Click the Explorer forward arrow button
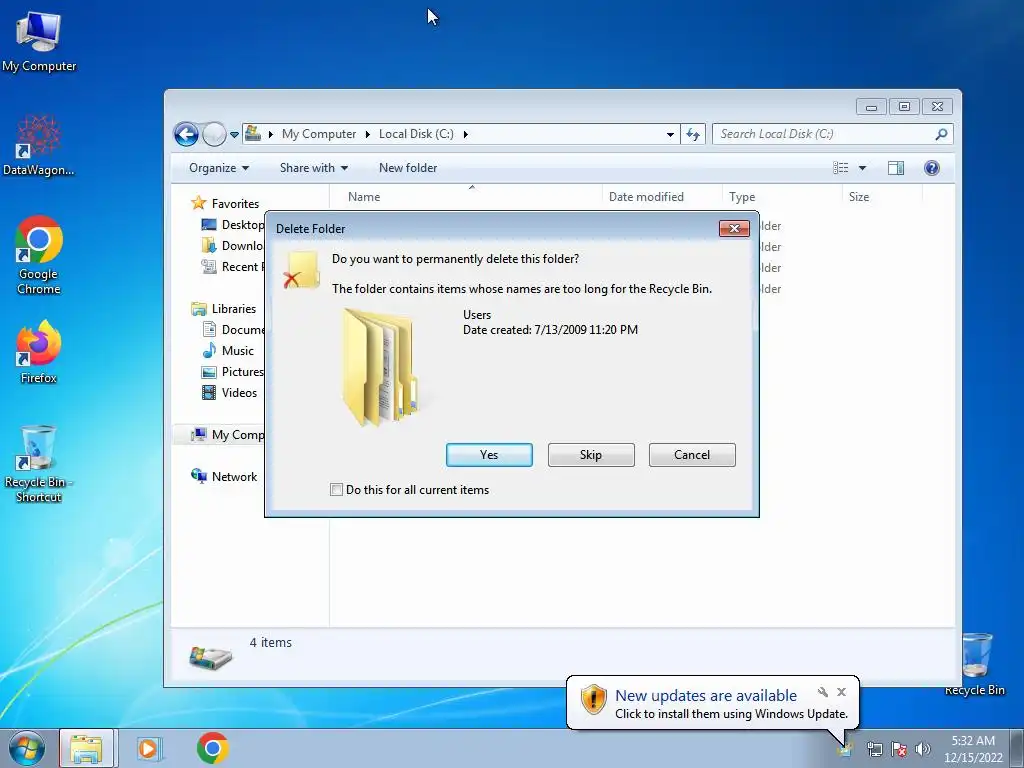The width and height of the screenshot is (1024, 768). click(x=214, y=135)
